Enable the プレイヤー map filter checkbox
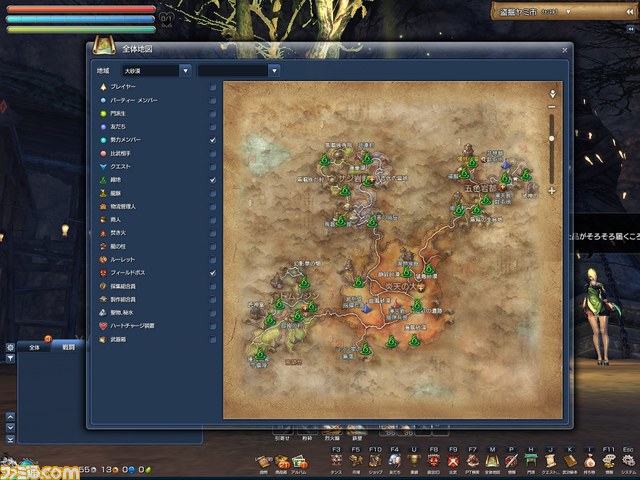This screenshot has width=640, height=480. 213,87
